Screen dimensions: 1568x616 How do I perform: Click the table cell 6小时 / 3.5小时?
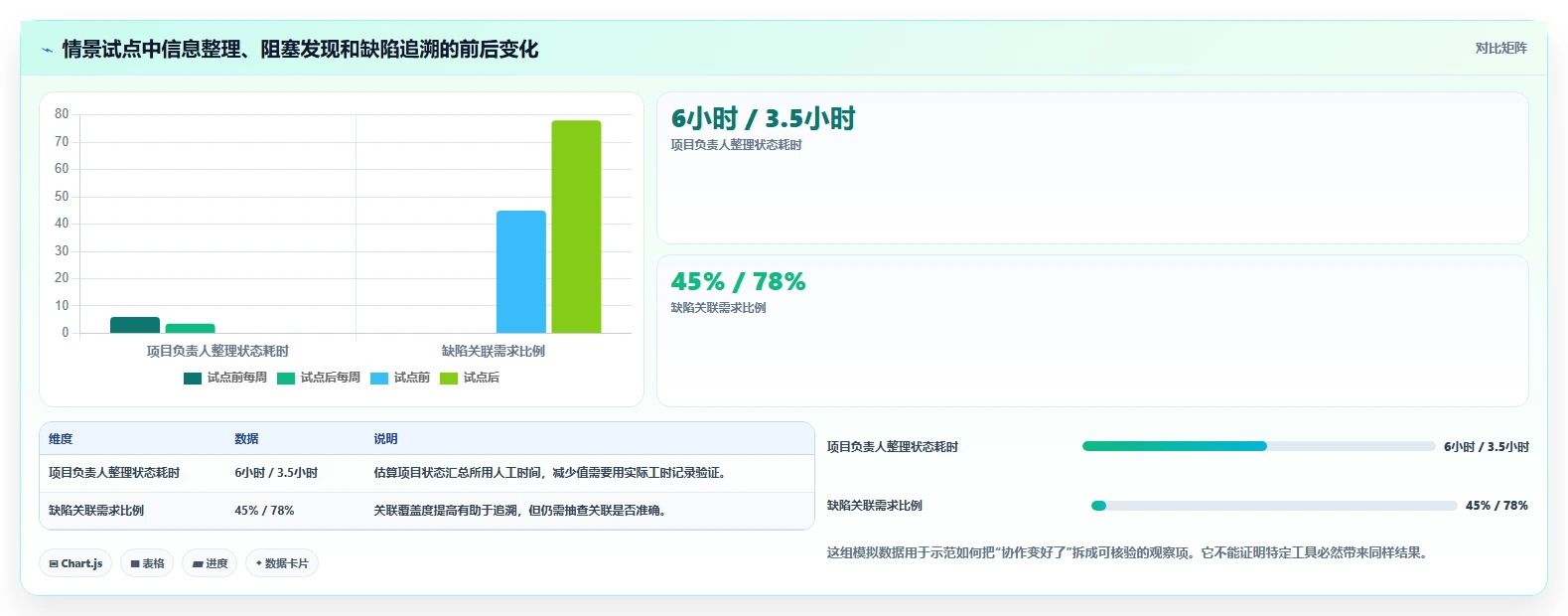(x=276, y=473)
